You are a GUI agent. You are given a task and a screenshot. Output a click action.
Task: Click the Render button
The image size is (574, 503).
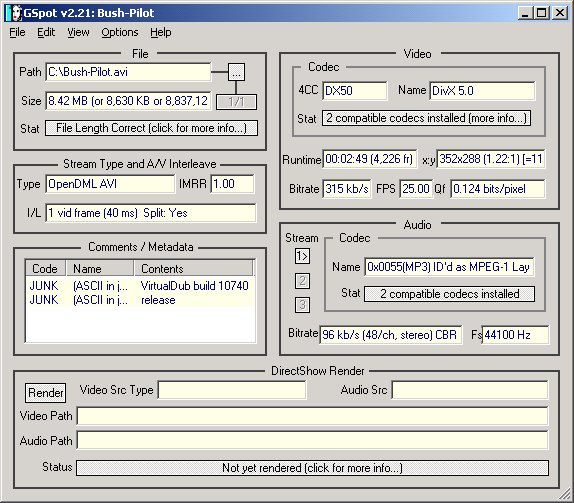click(x=46, y=393)
